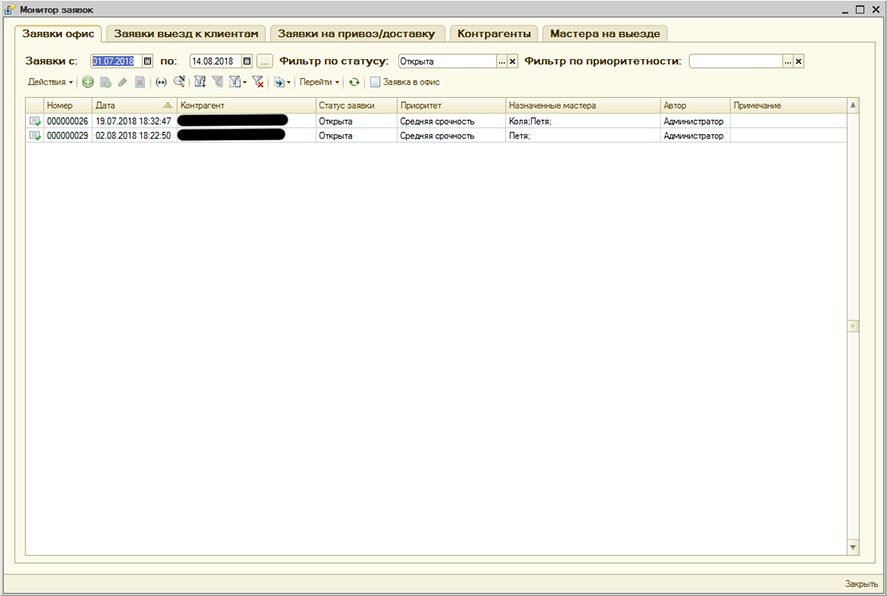887x596 pixels.
Task: Open status filter selection ellipsis button
Action: click(x=502, y=61)
